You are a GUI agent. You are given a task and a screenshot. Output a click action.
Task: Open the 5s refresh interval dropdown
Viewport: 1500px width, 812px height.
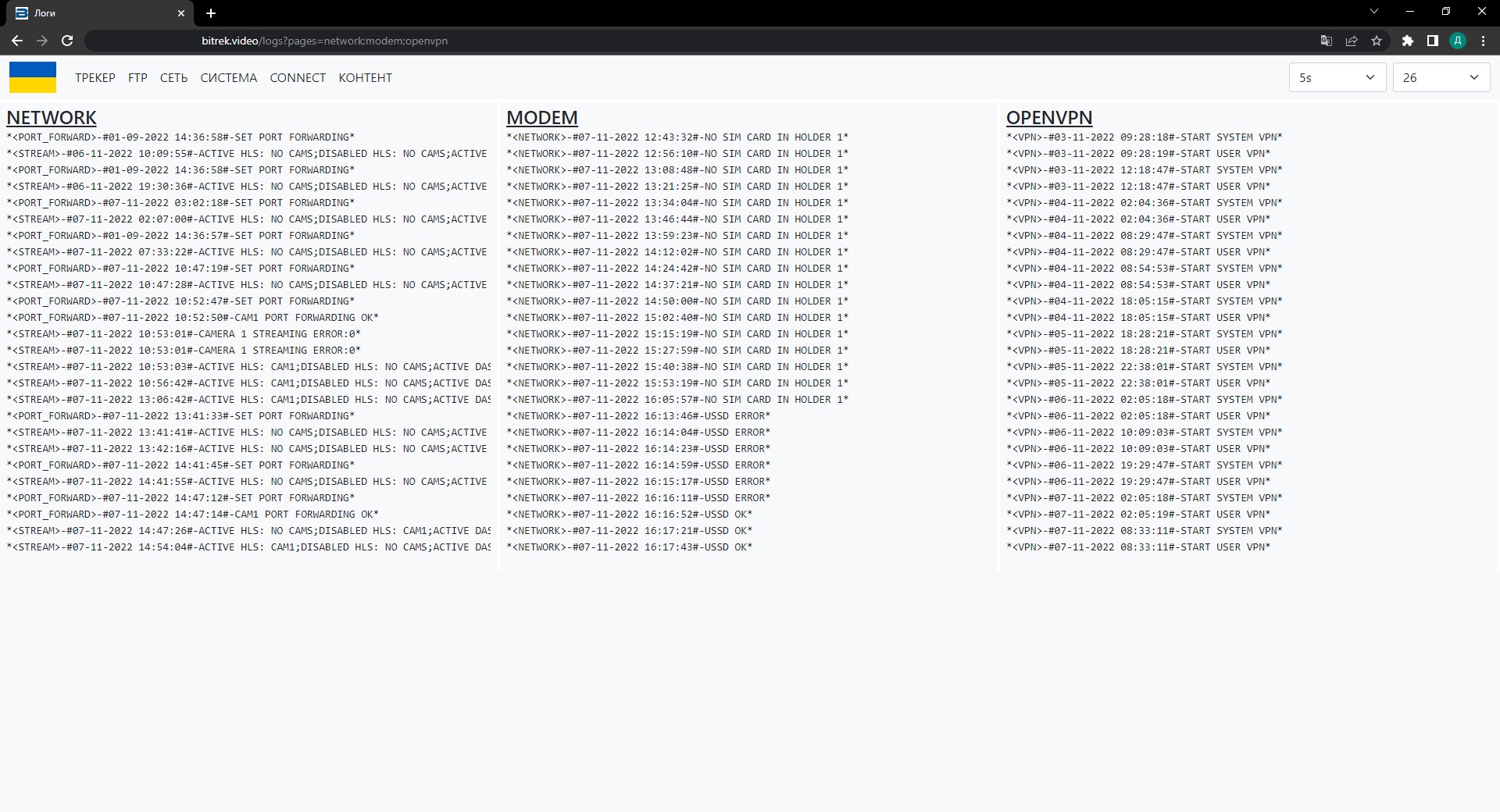pos(1337,77)
